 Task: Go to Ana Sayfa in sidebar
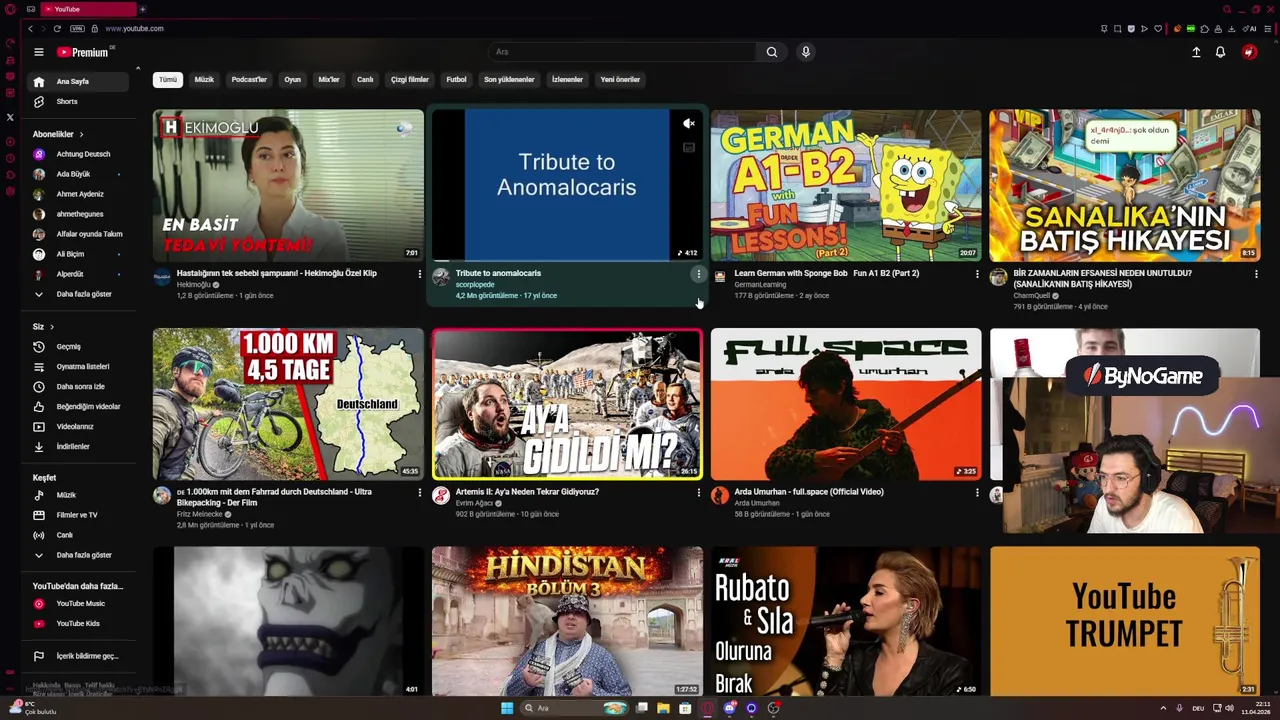coord(80,82)
